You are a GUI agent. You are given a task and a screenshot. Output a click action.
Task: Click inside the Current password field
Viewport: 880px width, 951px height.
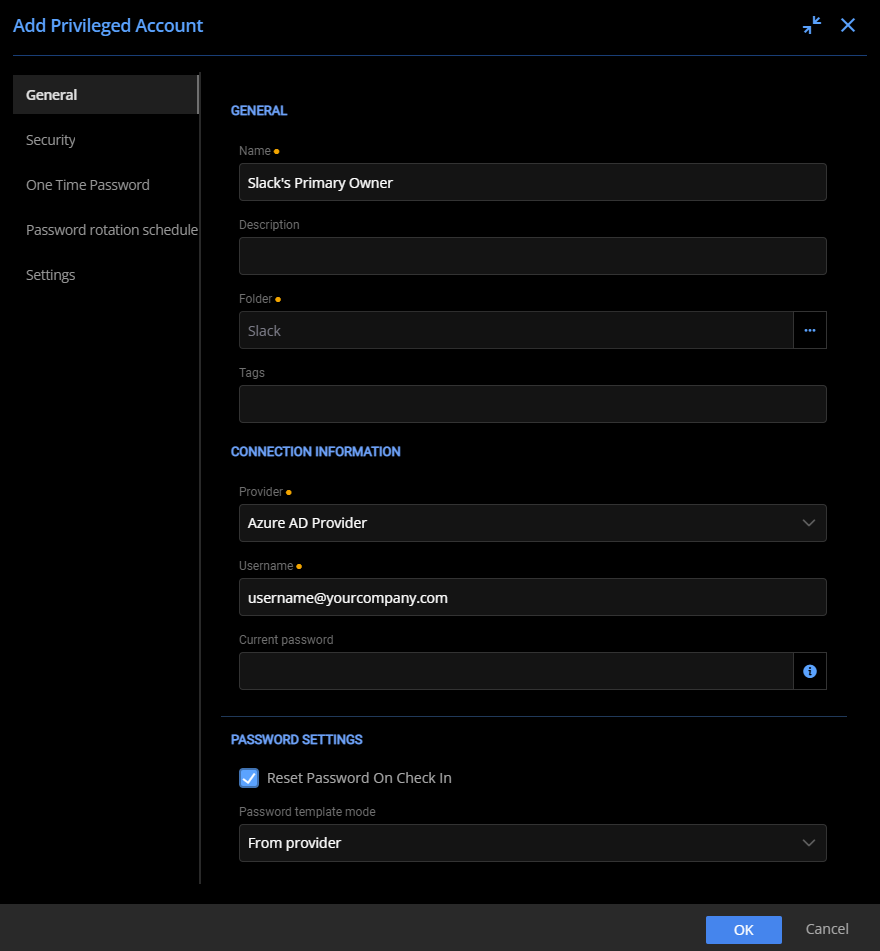[516, 671]
